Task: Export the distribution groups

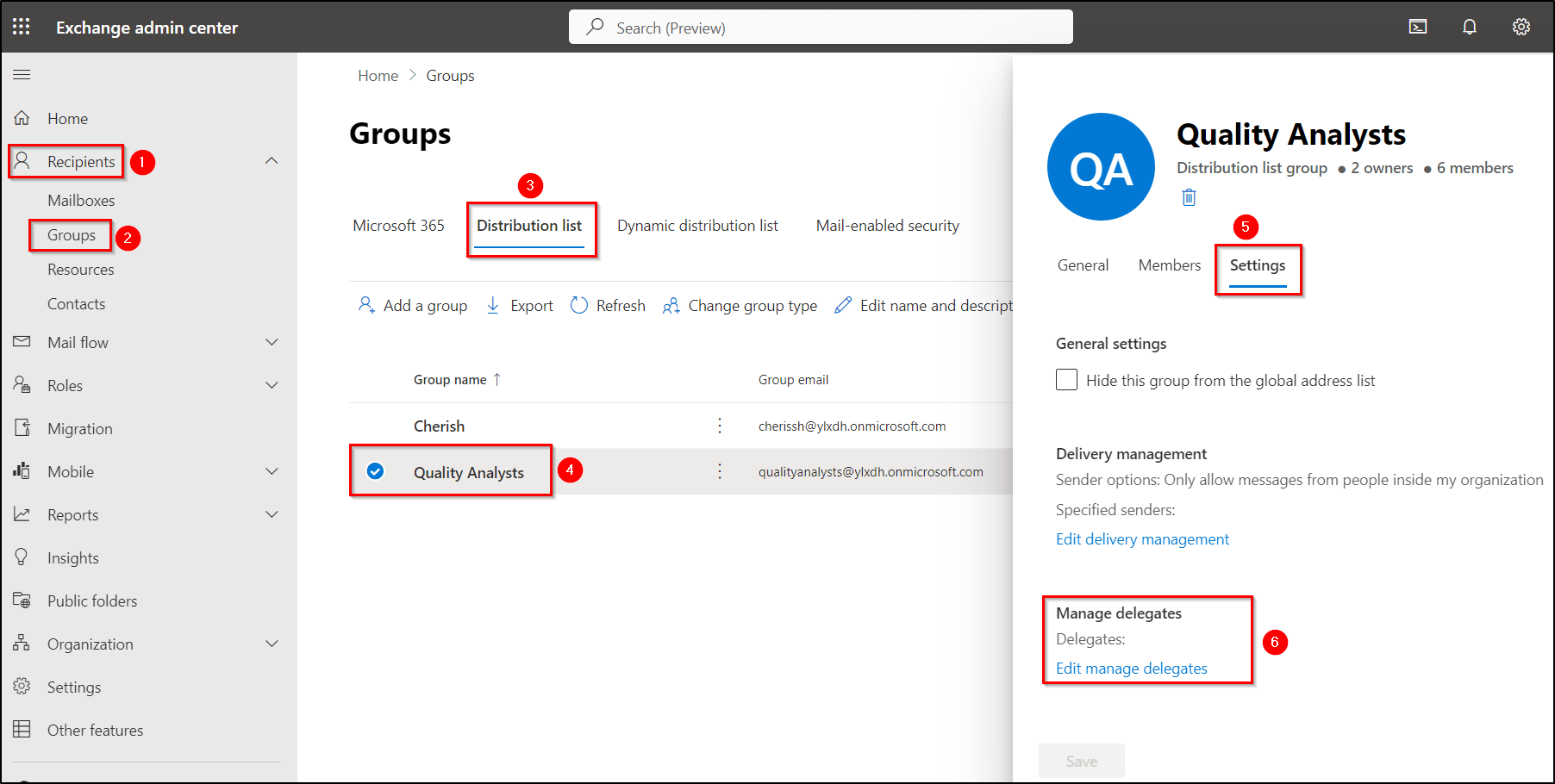Action: (x=518, y=305)
